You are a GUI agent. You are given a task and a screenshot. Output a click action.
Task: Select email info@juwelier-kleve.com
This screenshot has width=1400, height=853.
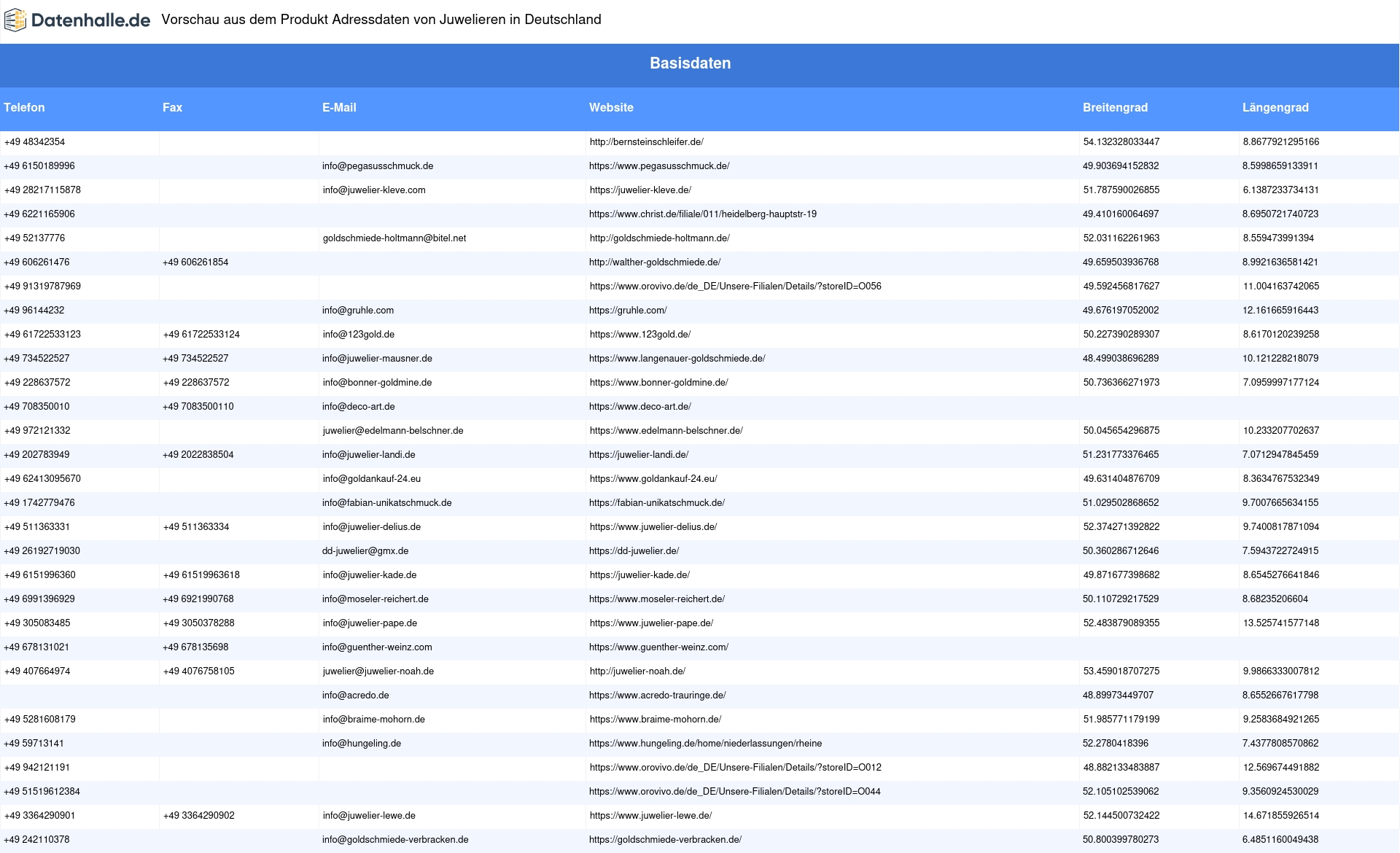[x=374, y=190]
